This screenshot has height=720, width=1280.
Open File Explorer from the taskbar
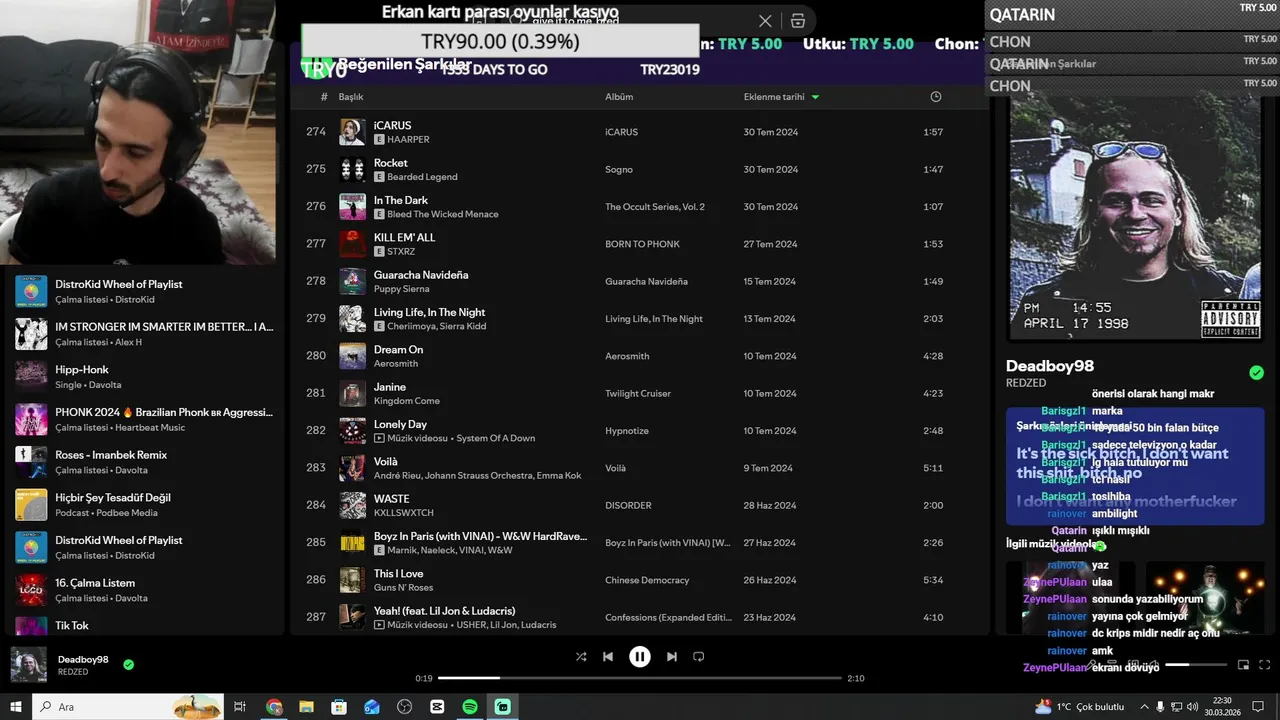click(x=307, y=707)
